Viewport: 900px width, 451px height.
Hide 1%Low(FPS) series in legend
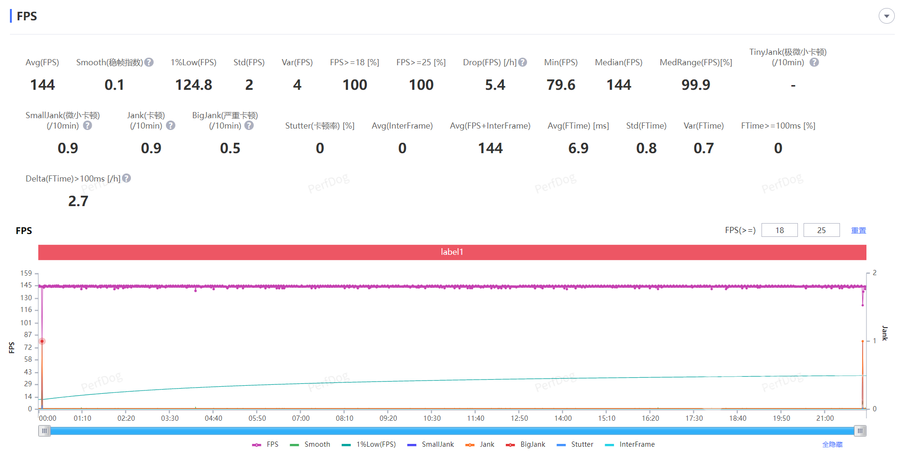(x=368, y=444)
